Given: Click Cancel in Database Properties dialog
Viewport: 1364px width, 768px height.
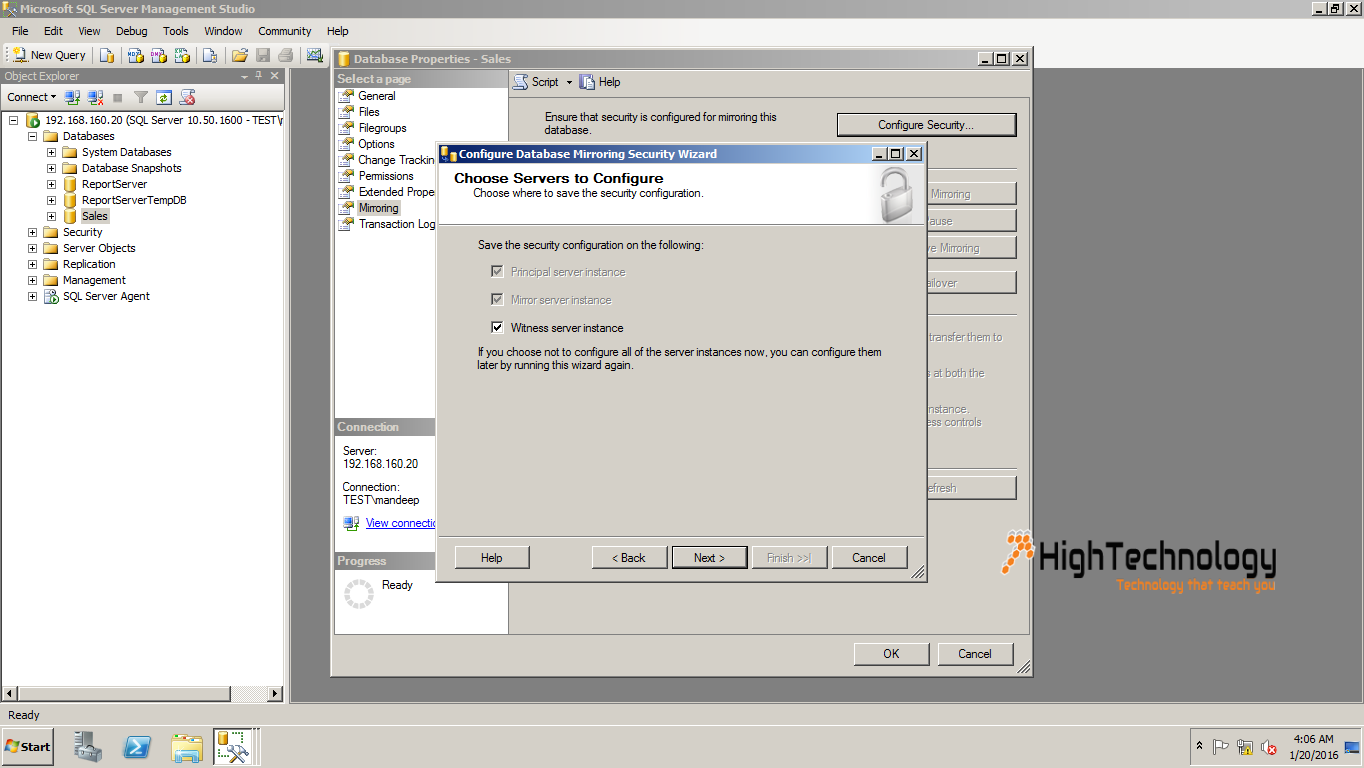Looking at the screenshot, I should tap(975, 654).
